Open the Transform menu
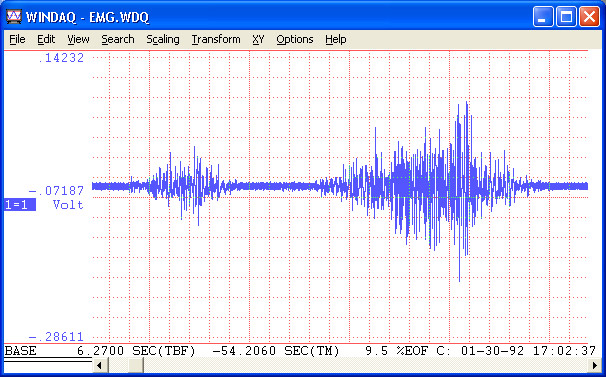 pyautogui.click(x=216, y=39)
